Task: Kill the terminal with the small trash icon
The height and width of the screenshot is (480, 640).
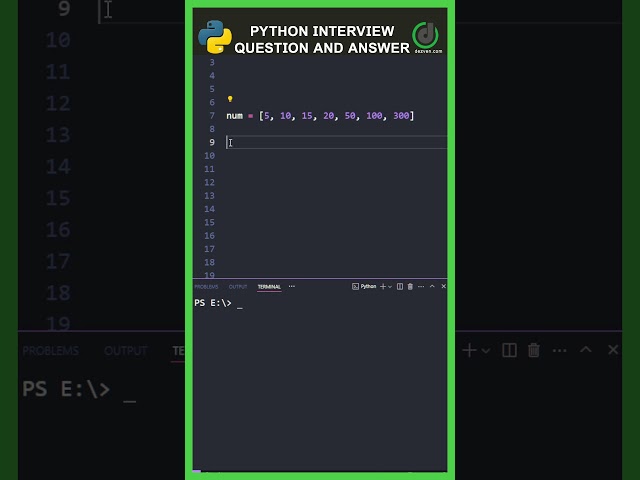Action: 410,287
